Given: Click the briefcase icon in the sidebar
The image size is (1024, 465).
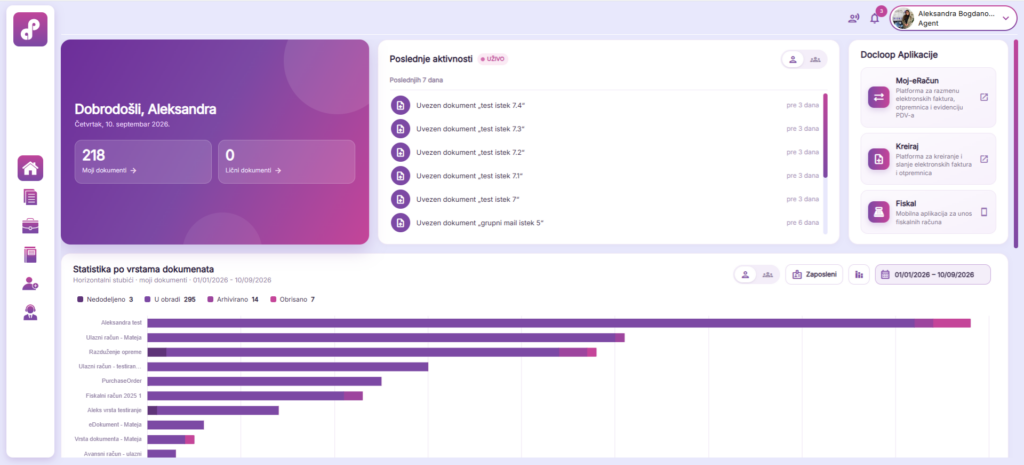Looking at the screenshot, I should 30,226.
